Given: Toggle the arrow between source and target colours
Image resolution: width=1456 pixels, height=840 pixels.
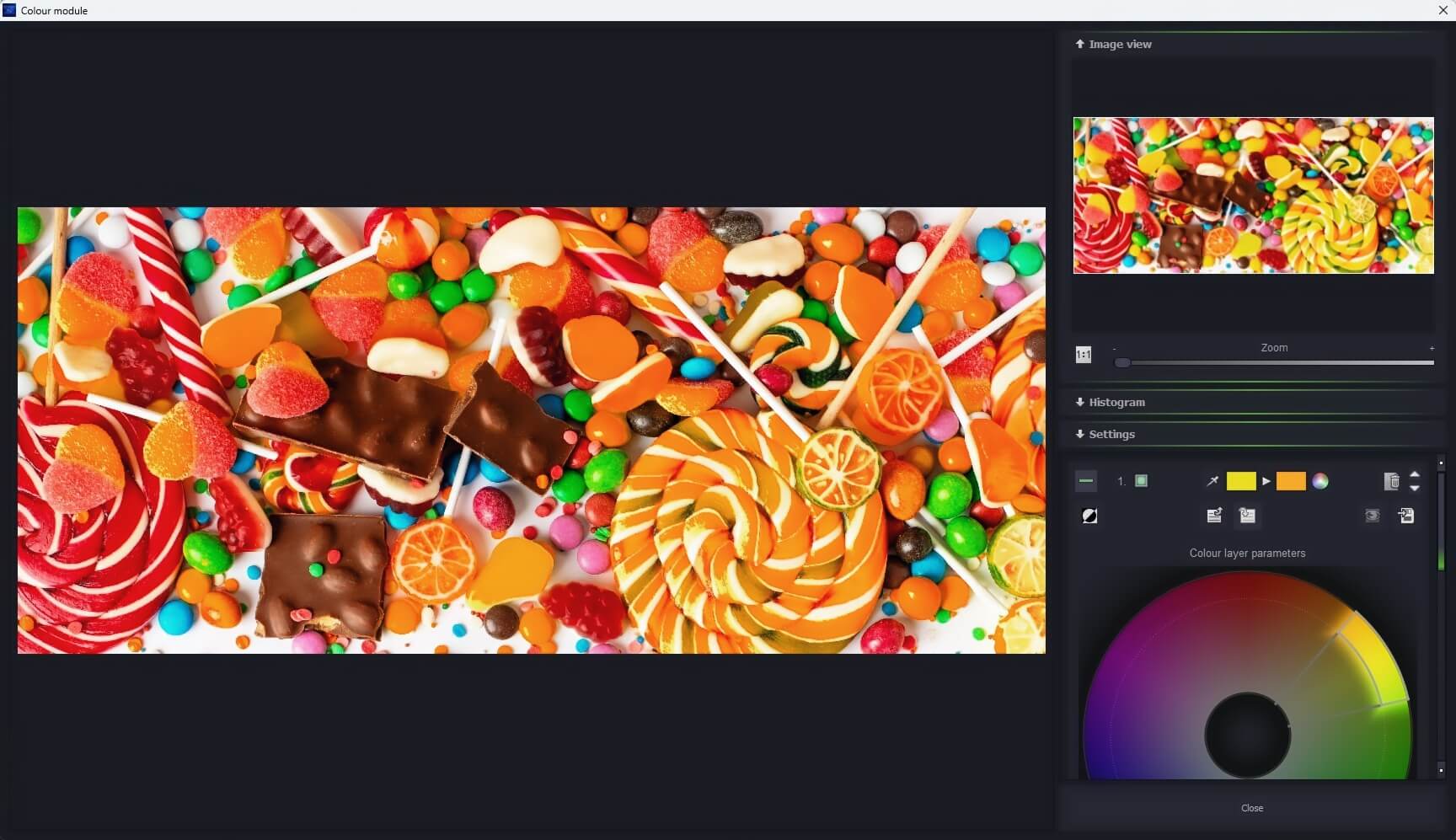Looking at the screenshot, I should click(1266, 481).
